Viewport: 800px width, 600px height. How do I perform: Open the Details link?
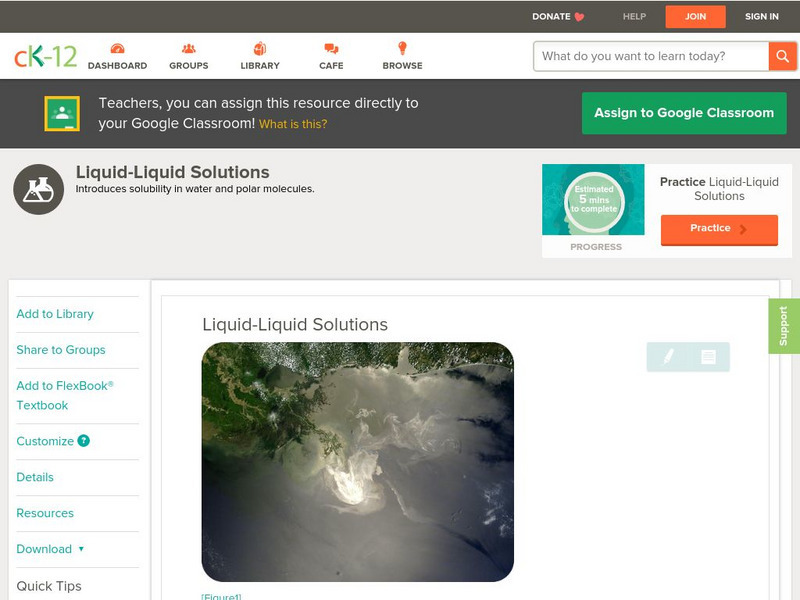tap(35, 477)
